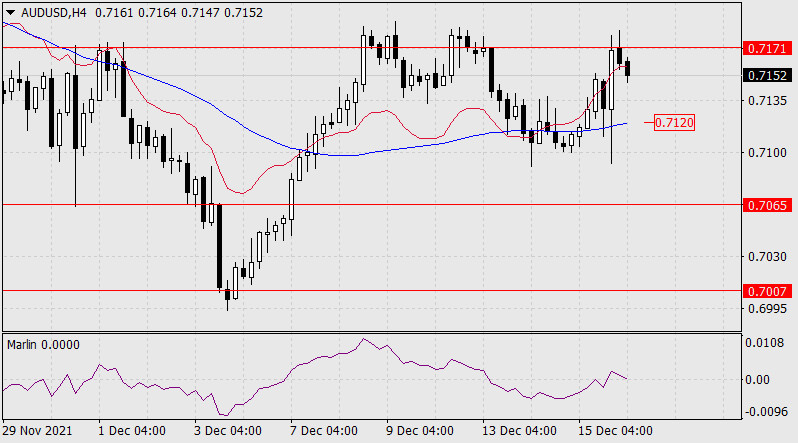Select the 0.7030 price scale value
This screenshot has width=798, height=443.
tap(767, 257)
